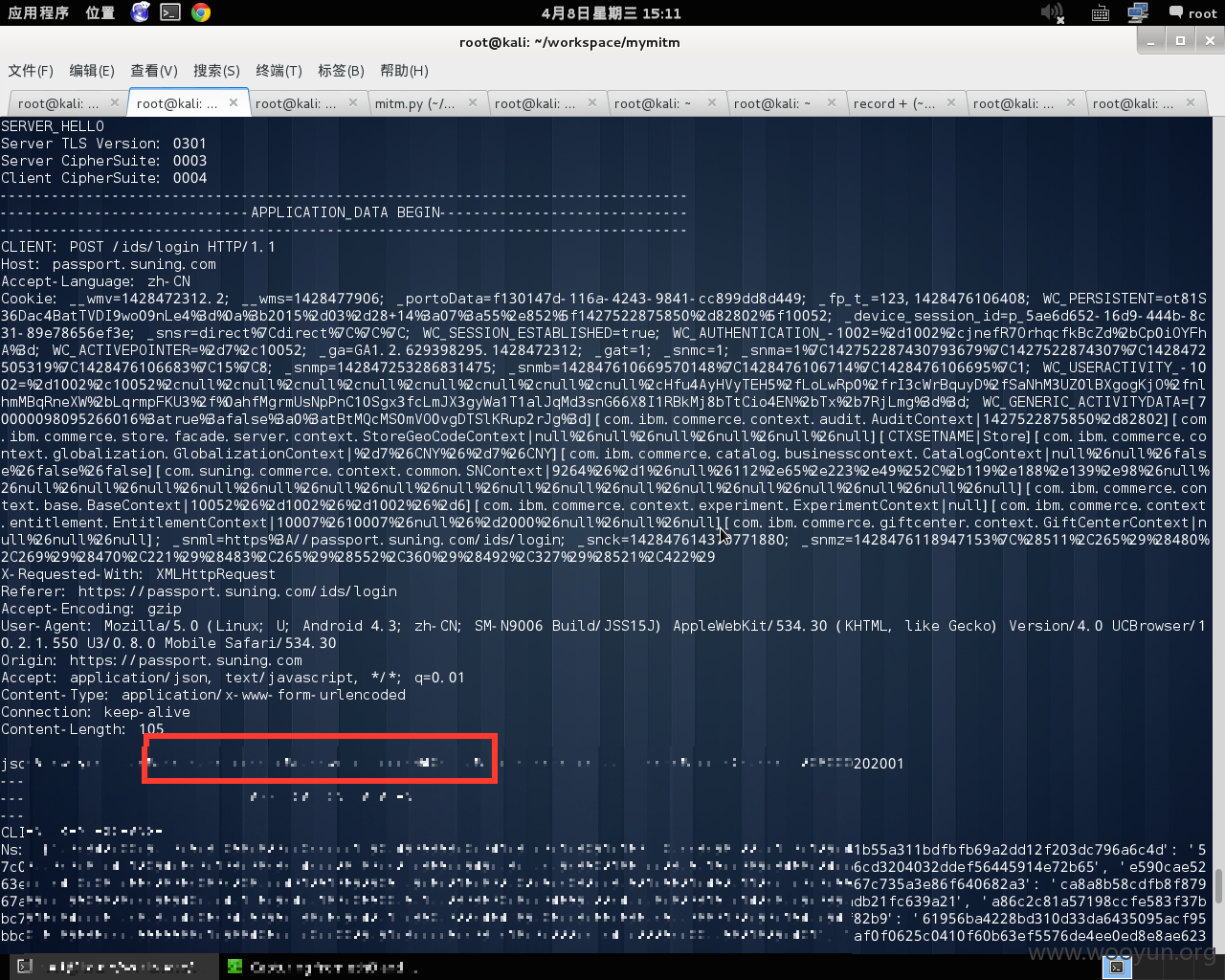Open the 帮助(H) menu
The image size is (1225, 980).
(x=404, y=71)
